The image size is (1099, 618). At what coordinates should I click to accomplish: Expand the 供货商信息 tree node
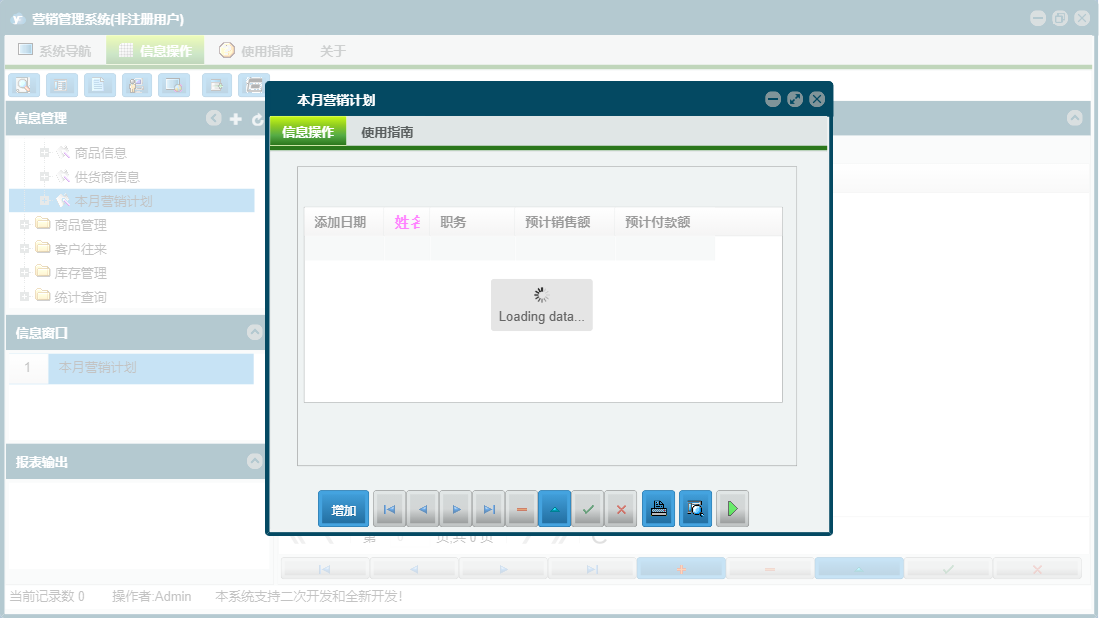click(44, 177)
